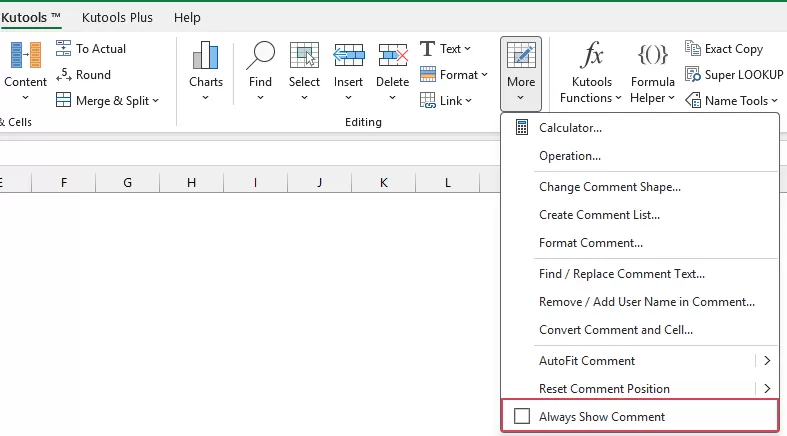Click the To Actual button label

point(101,49)
